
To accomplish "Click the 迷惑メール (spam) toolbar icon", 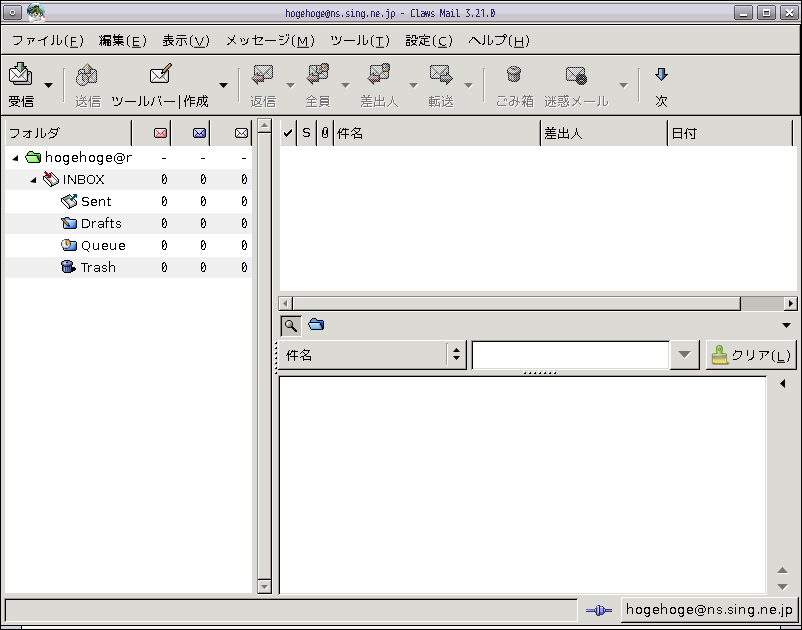I will tap(576, 75).
